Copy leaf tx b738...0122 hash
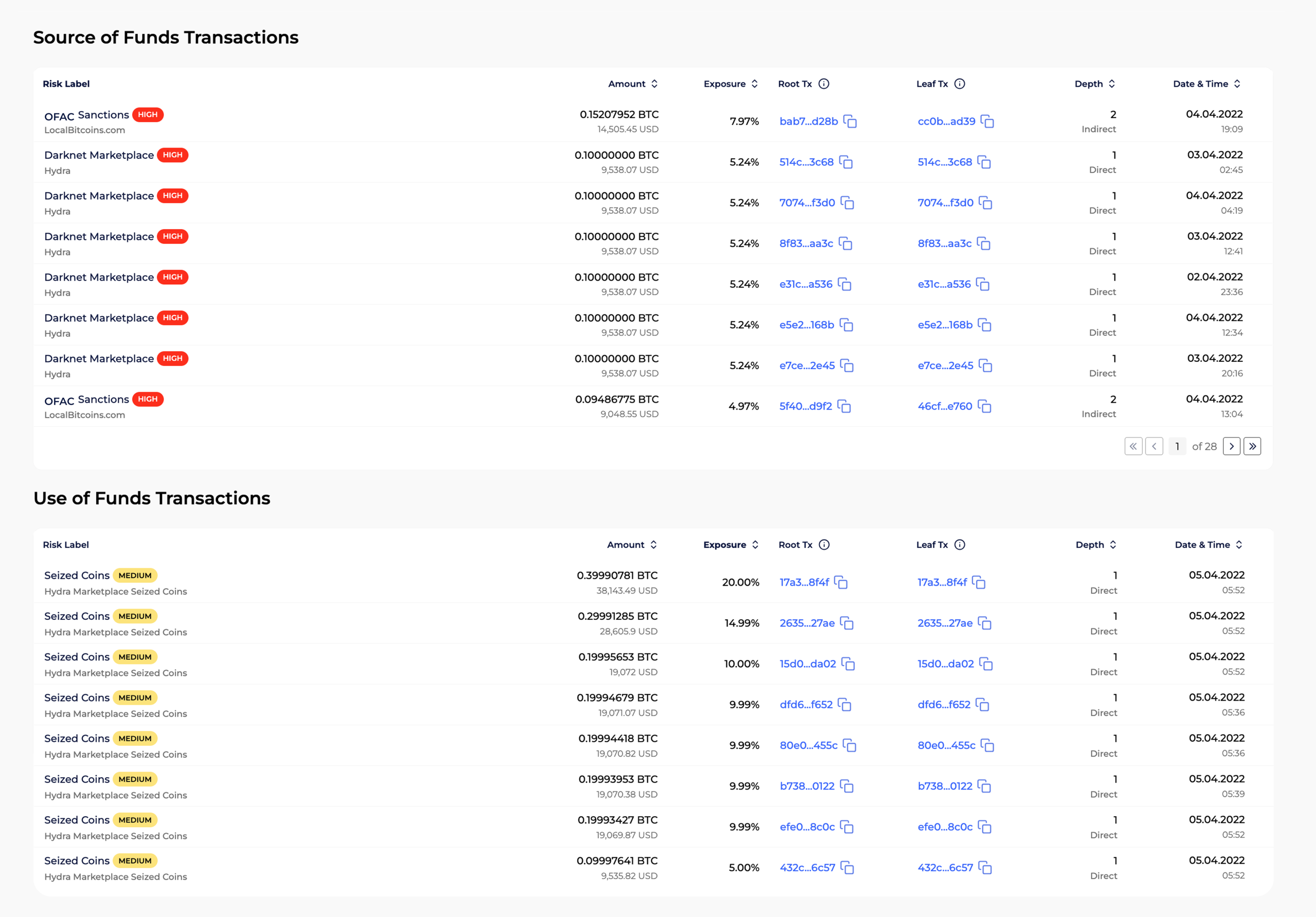This screenshot has width=1316, height=917. click(x=984, y=786)
